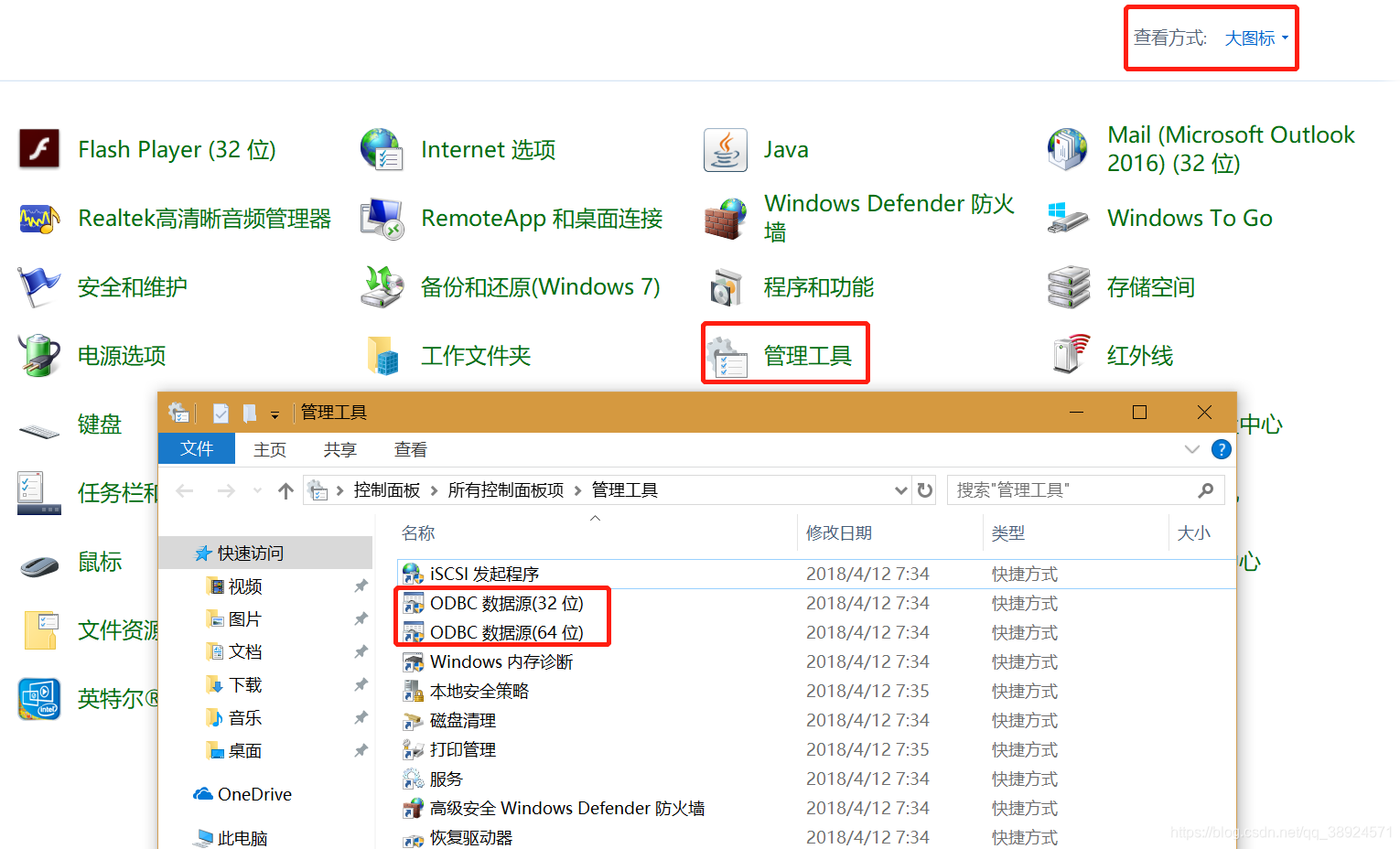This screenshot has height=849, width=1400.
Task: Select 打印管理 file name
Action: [463, 750]
